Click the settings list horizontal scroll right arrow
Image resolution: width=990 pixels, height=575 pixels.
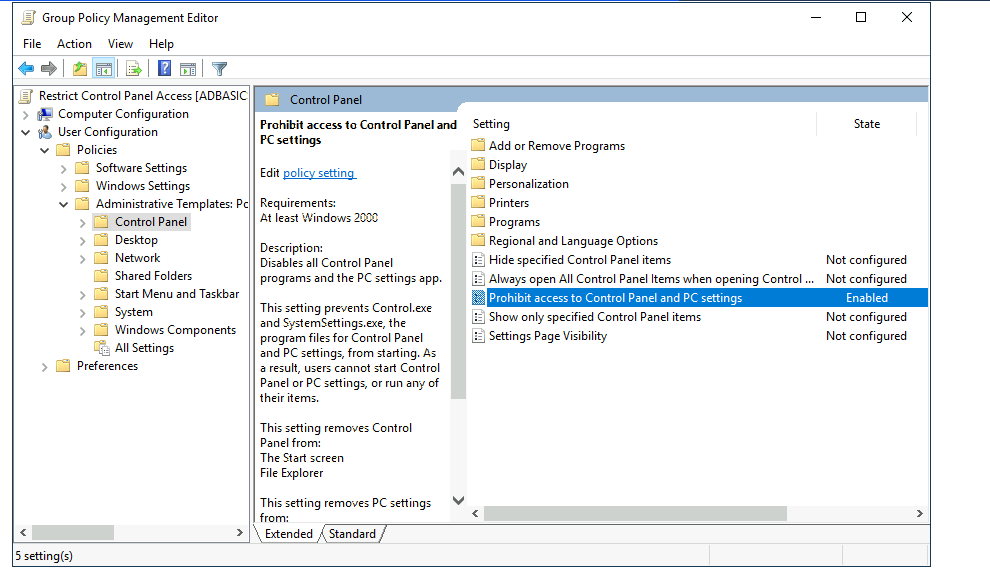click(x=919, y=514)
